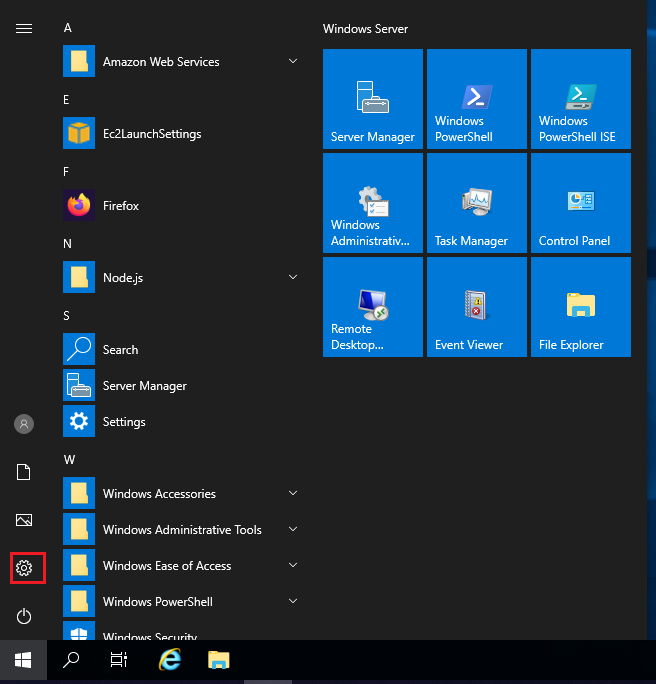
Task: Click the letter F section header
Action: (x=66, y=171)
